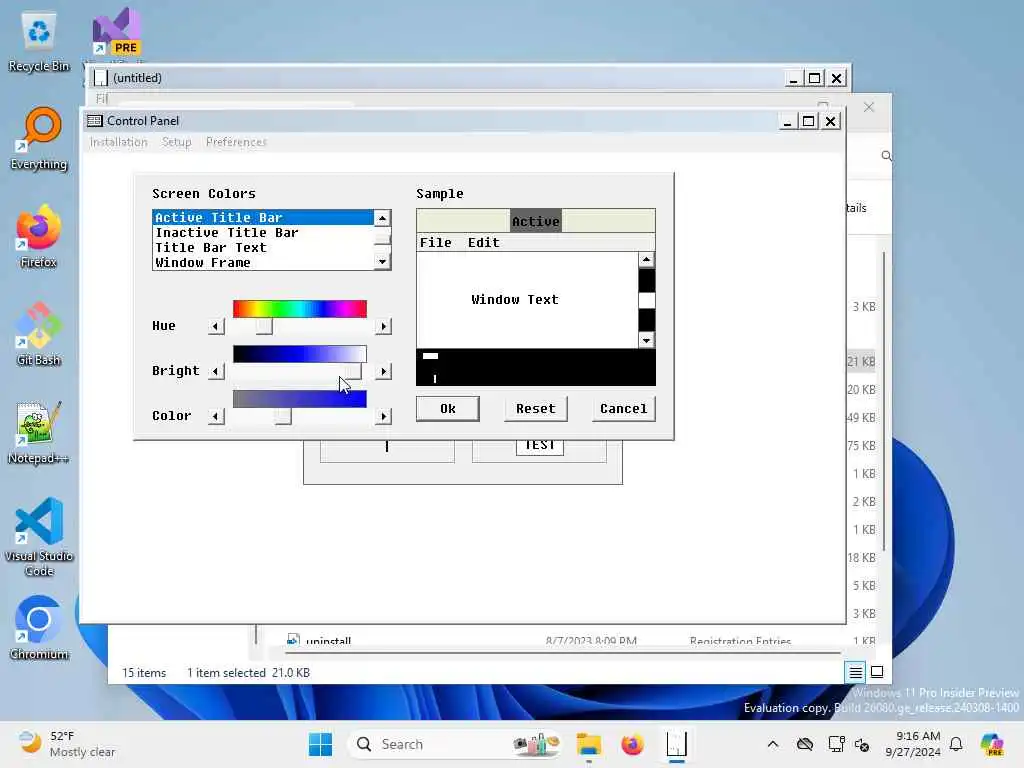Open the Windows Start menu
The width and height of the screenshot is (1024, 768).
tap(320, 744)
